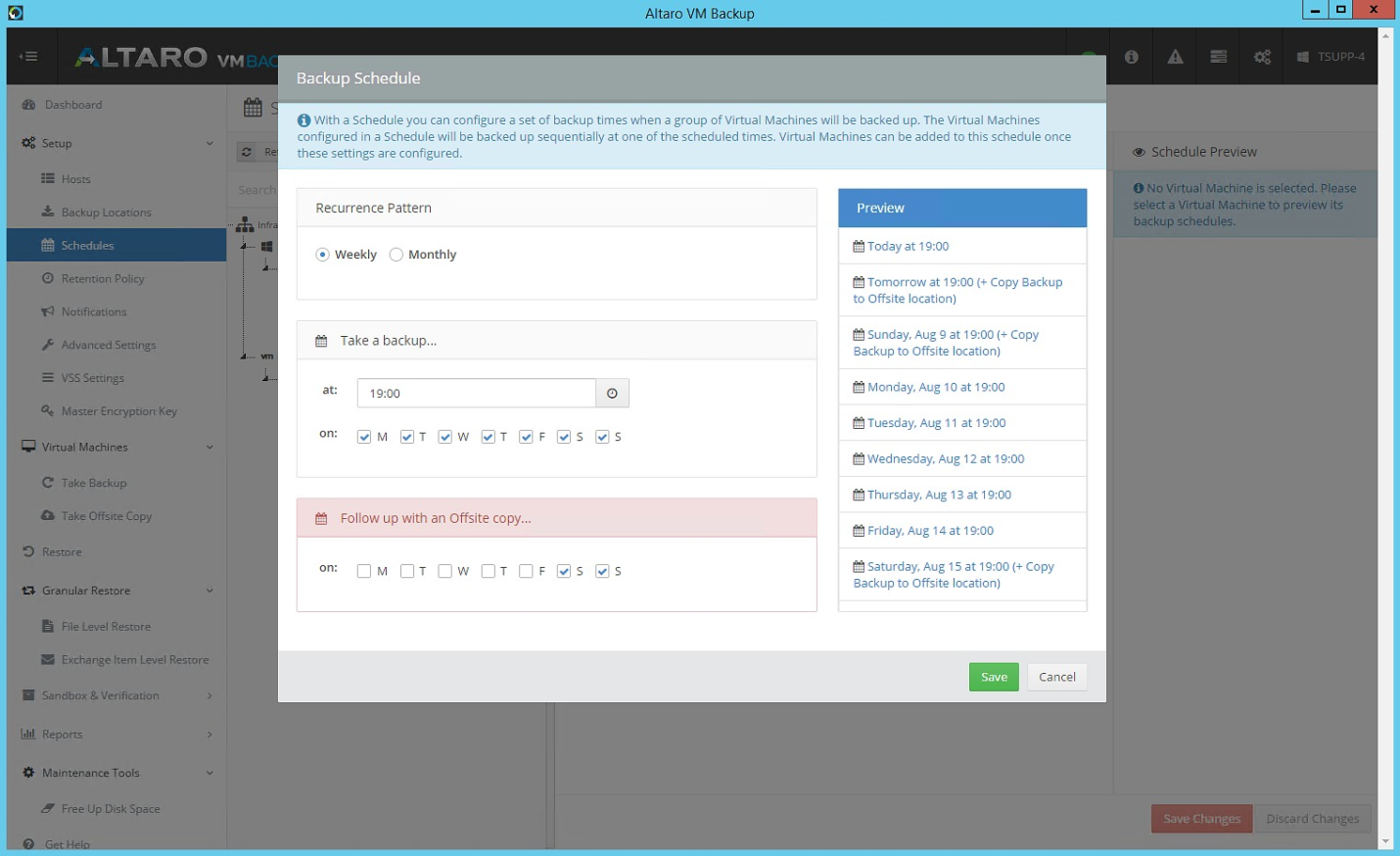Select the Weekly recurrence radio button
The image size is (1400, 856).
(x=322, y=254)
